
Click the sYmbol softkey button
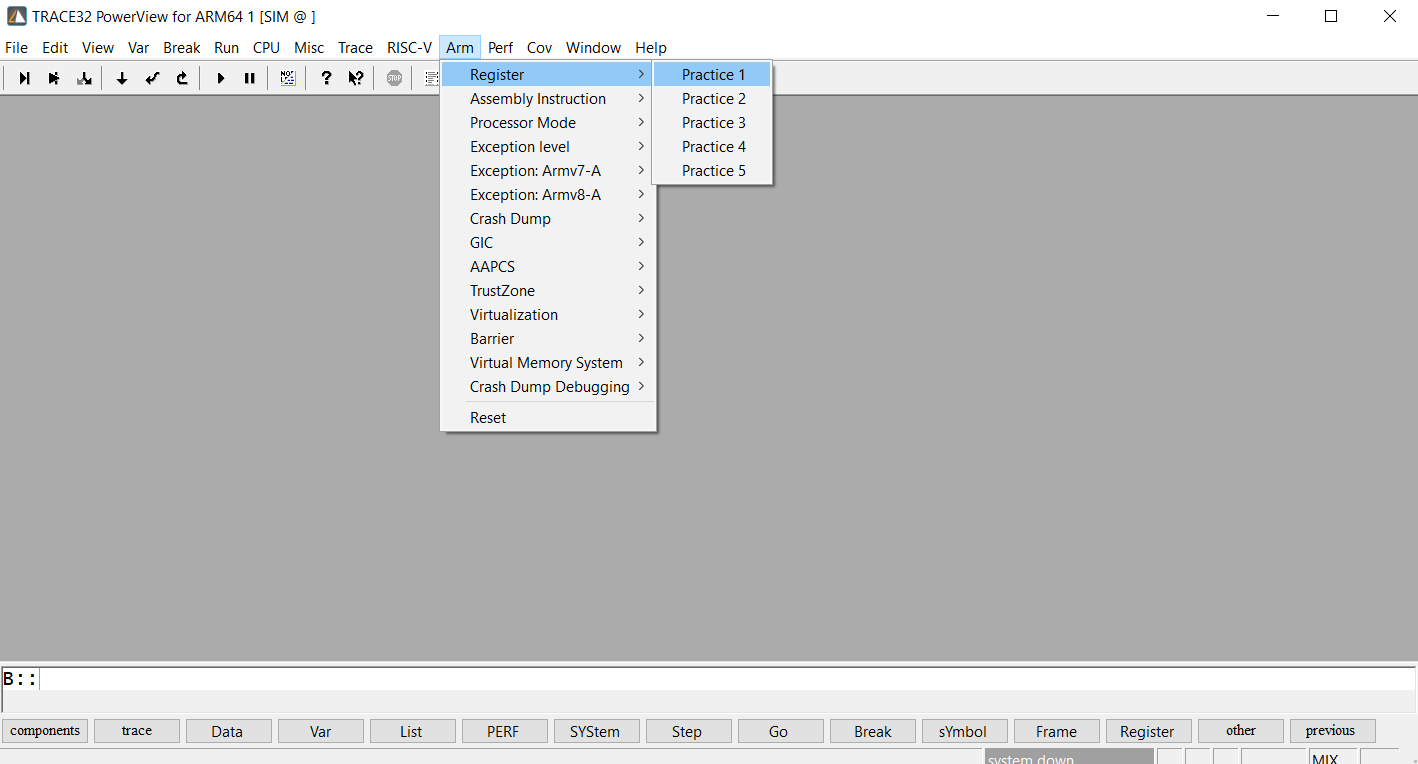[965, 731]
